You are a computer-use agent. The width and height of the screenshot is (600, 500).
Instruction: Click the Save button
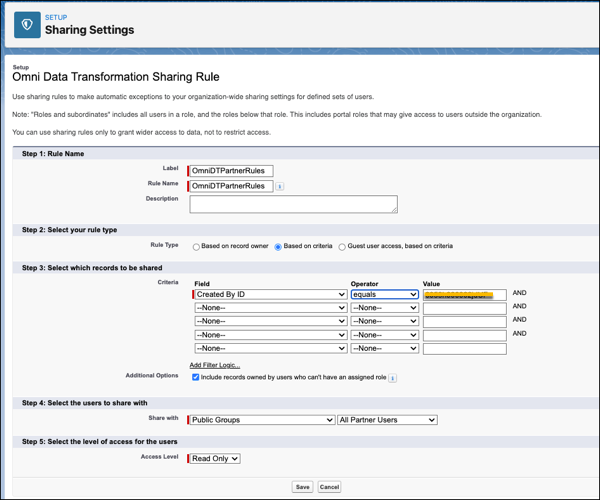click(302, 487)
